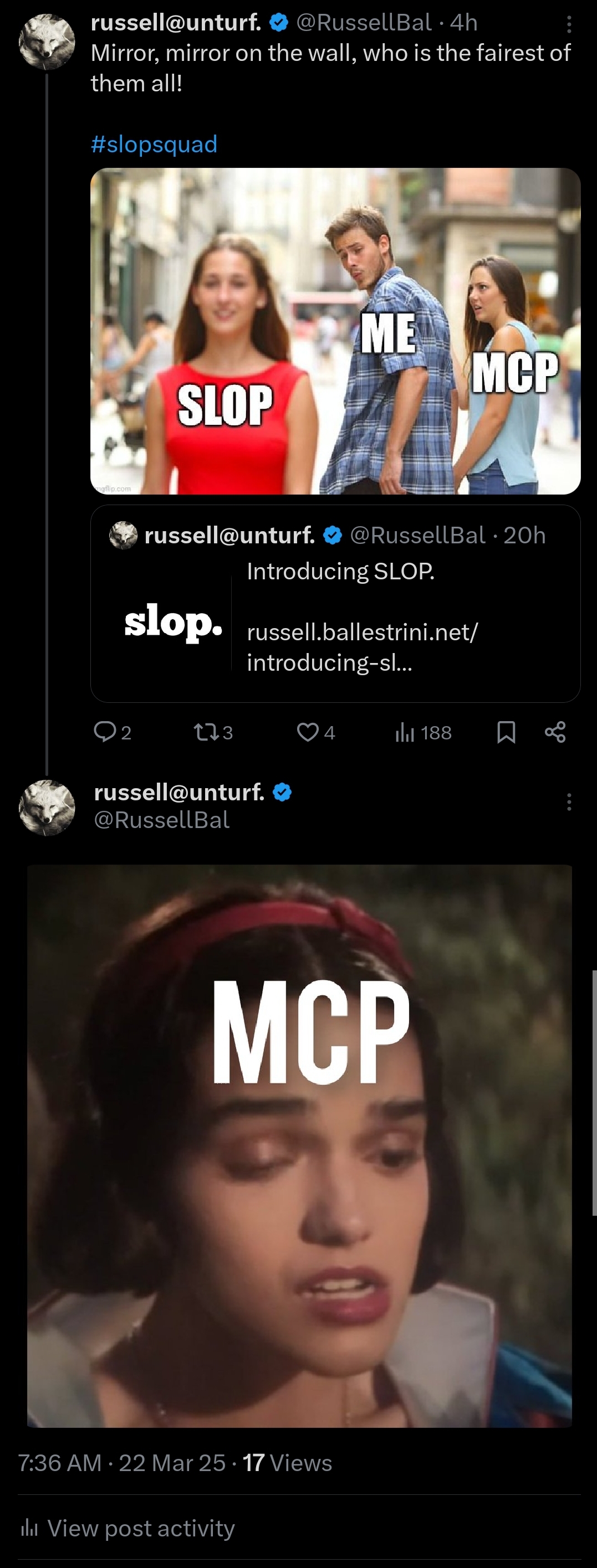Like the first post with heart icon
The width and height of the screenshot is (597, 1568).
308,732
